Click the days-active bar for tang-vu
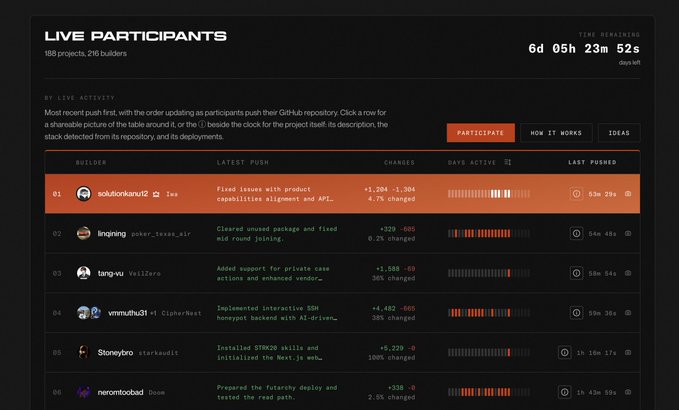 pyautogui.click(x=488, y=273)
